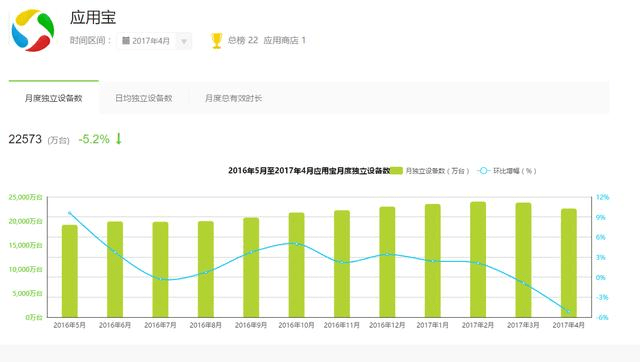Viewport: 640px width, 362px height.
Task: Click the 2016年11月 bar in chart
Action: 342,264
